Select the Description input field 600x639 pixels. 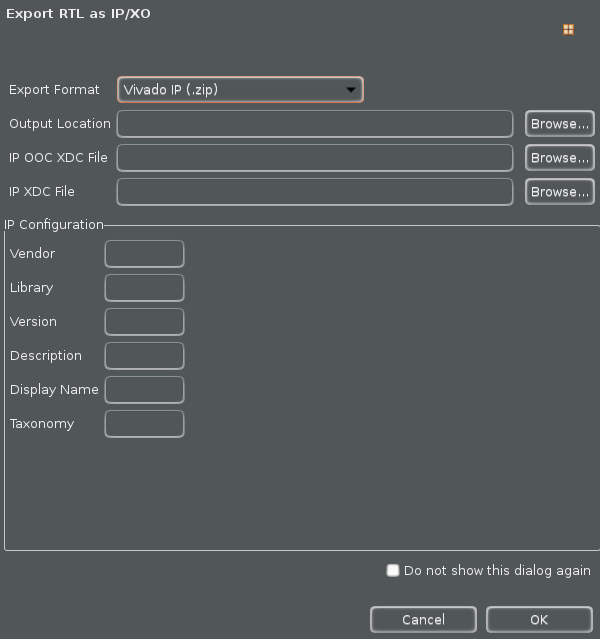click(x=144, y=356)
